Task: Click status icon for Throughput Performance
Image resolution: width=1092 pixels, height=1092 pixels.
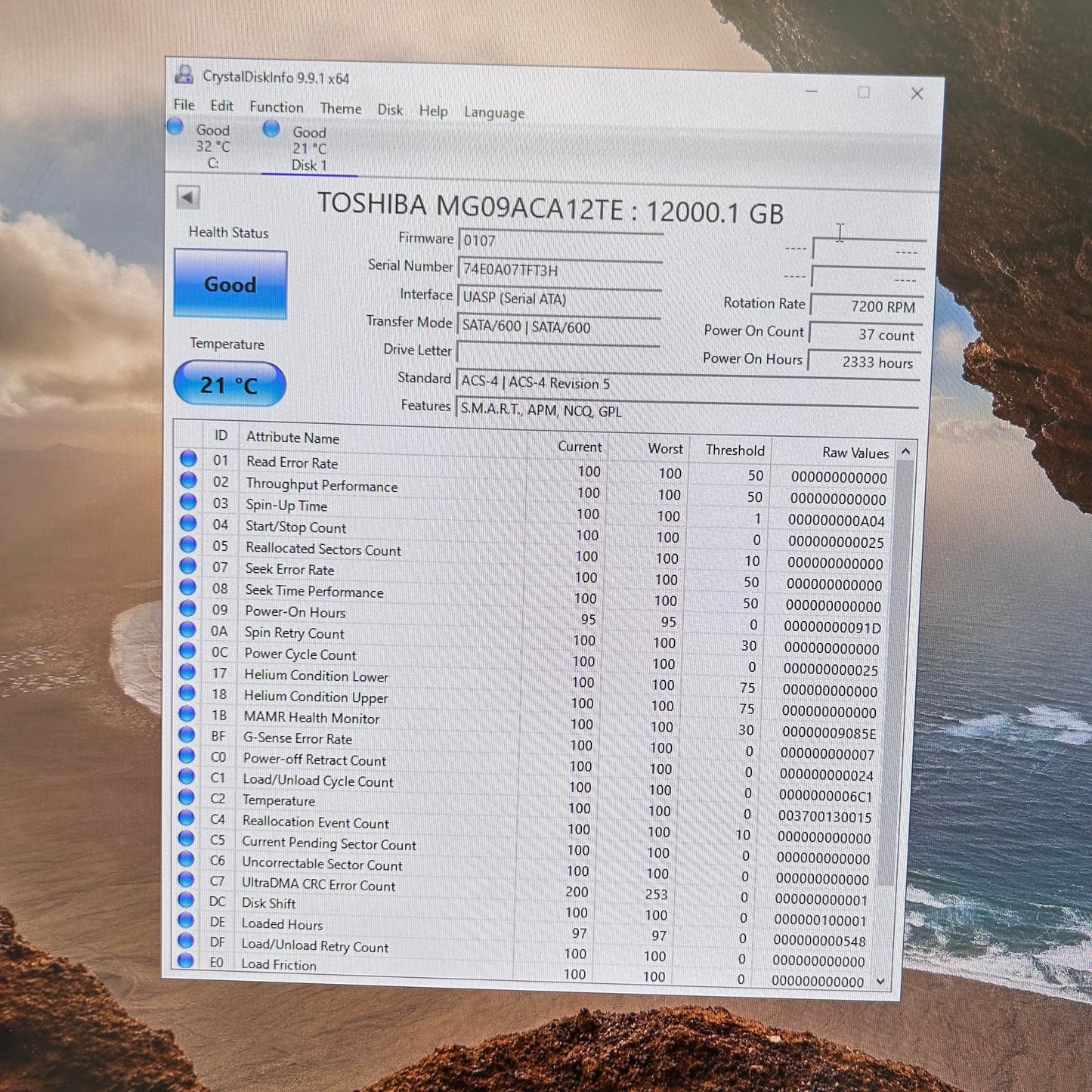Action: pyautogui.click(x=188, y=480)
